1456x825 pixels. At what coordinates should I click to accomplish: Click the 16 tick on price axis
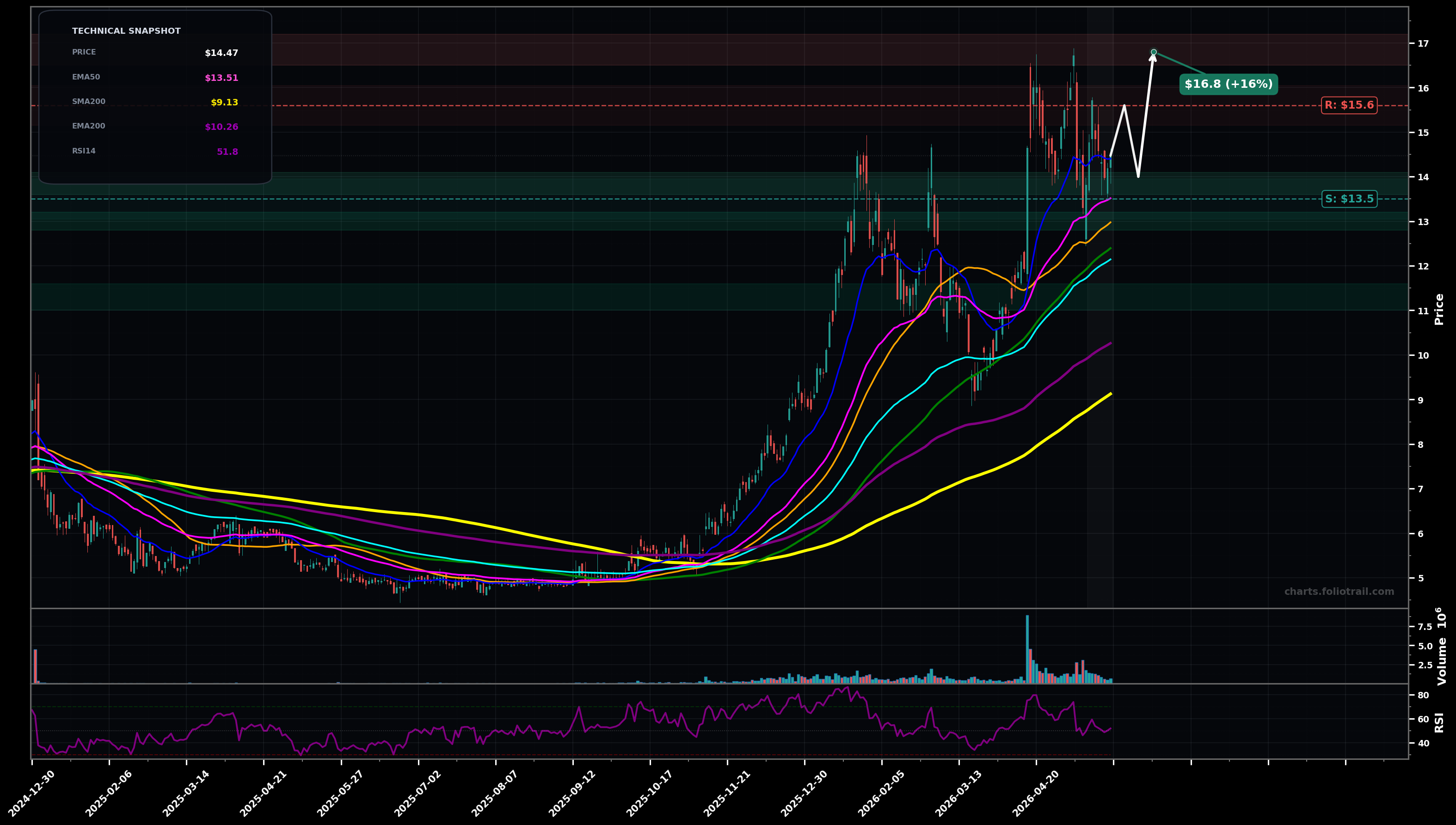click(1423, 88)
